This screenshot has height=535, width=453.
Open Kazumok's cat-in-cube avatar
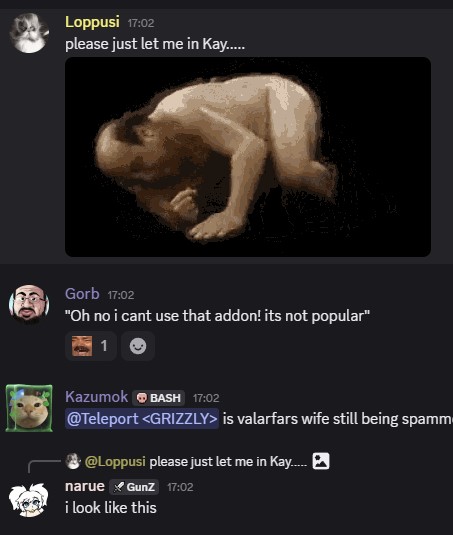tap(29, 408)
